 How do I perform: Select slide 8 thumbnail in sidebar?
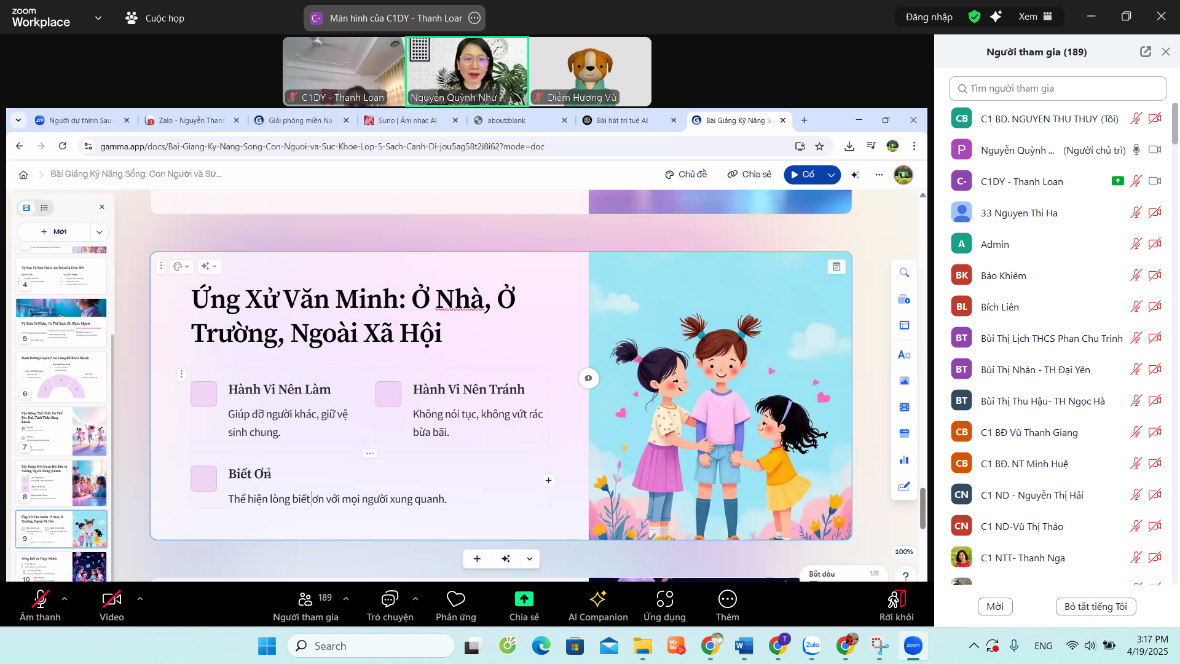point(61,483)
